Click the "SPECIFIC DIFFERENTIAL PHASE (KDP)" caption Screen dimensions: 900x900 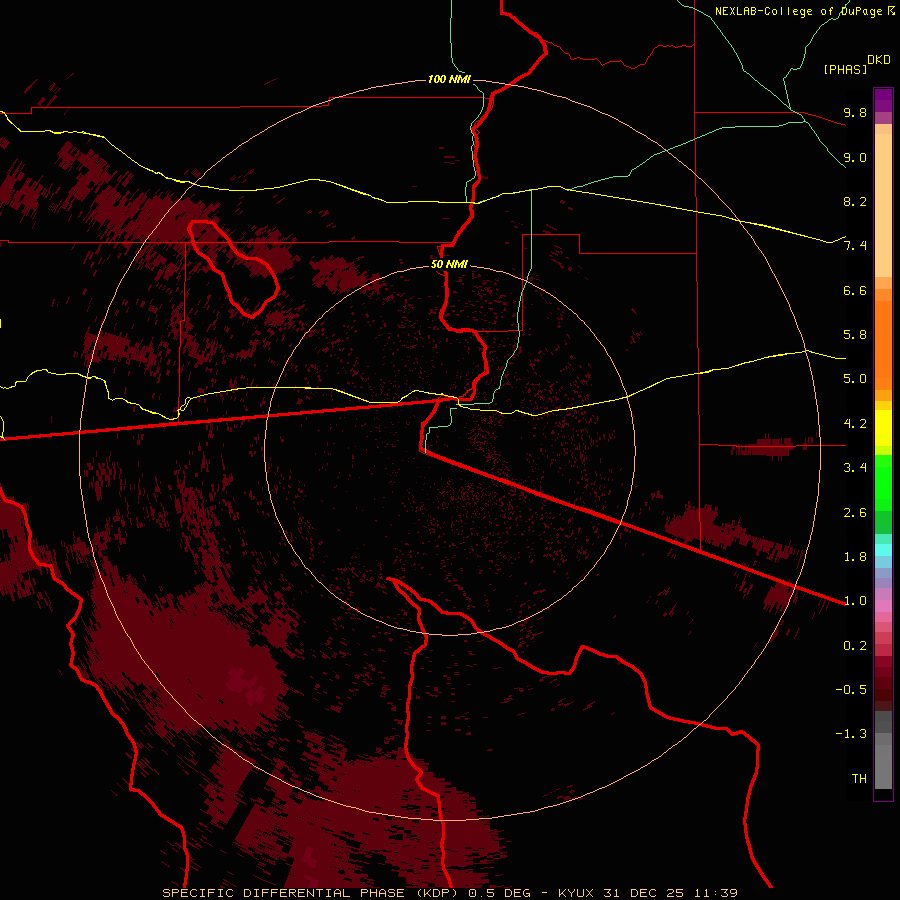[x=310, y=893]
